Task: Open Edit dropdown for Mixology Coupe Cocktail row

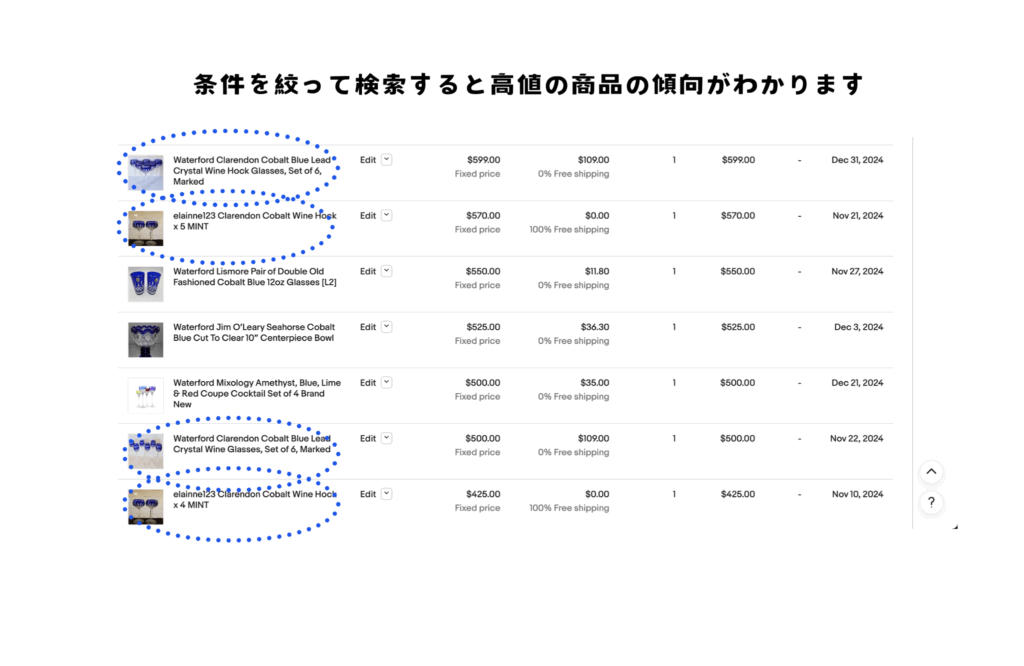Action: [387, 383]
